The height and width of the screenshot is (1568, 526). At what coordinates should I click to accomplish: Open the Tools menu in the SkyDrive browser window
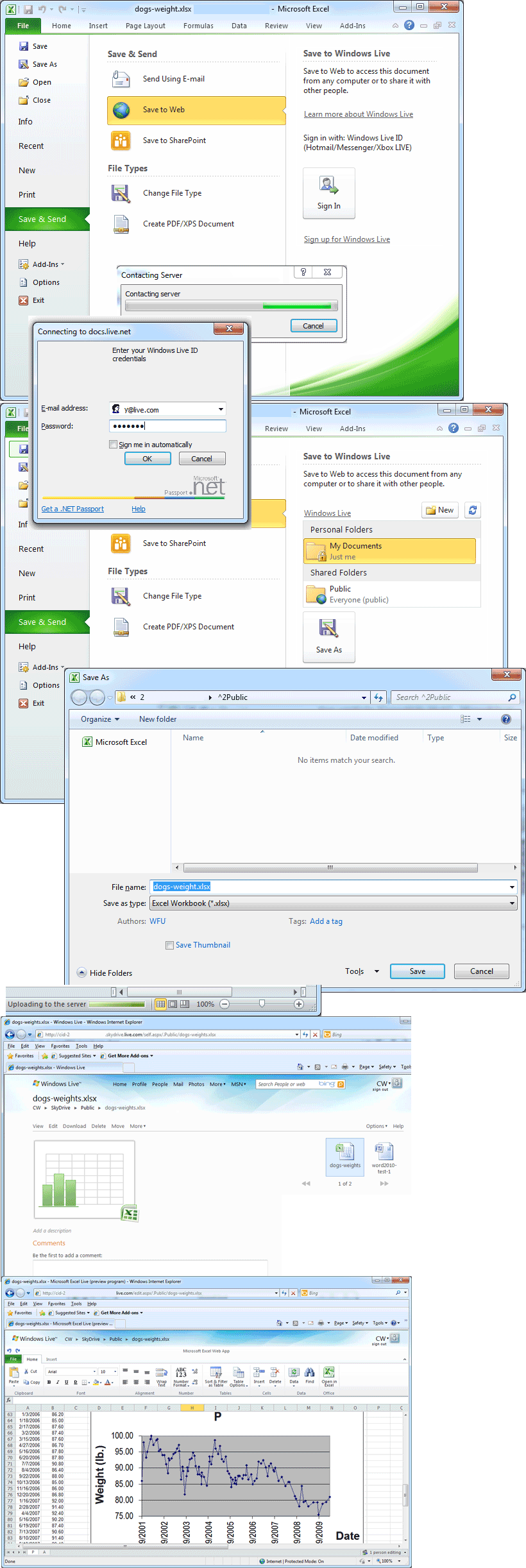coord(81,1046)
